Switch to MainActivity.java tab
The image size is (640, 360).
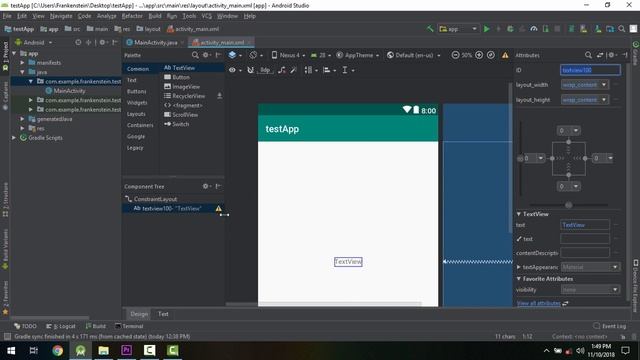pos(156,42)
